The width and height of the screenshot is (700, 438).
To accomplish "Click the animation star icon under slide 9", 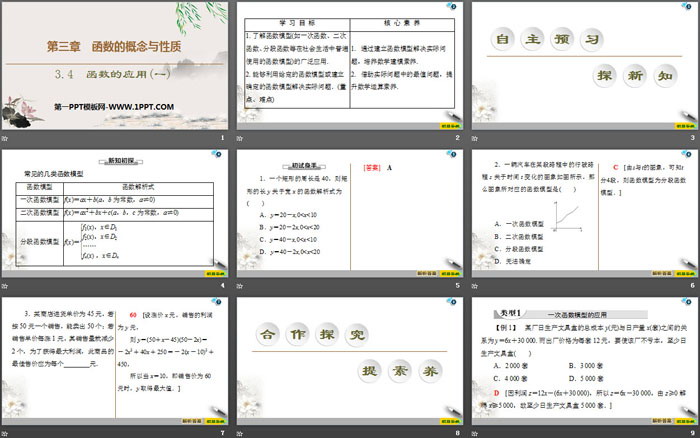I will (x=475, y=433).
